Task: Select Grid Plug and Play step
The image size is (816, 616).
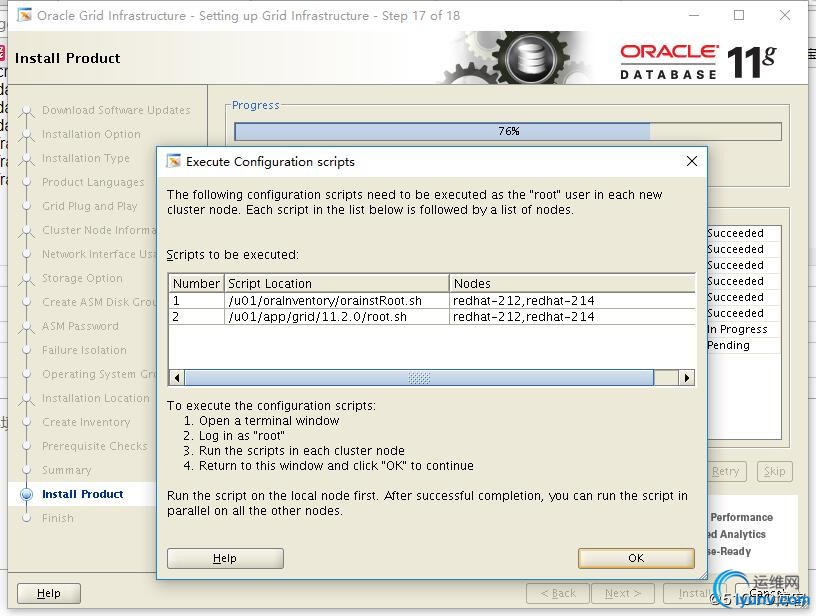Action: (90, 206)
